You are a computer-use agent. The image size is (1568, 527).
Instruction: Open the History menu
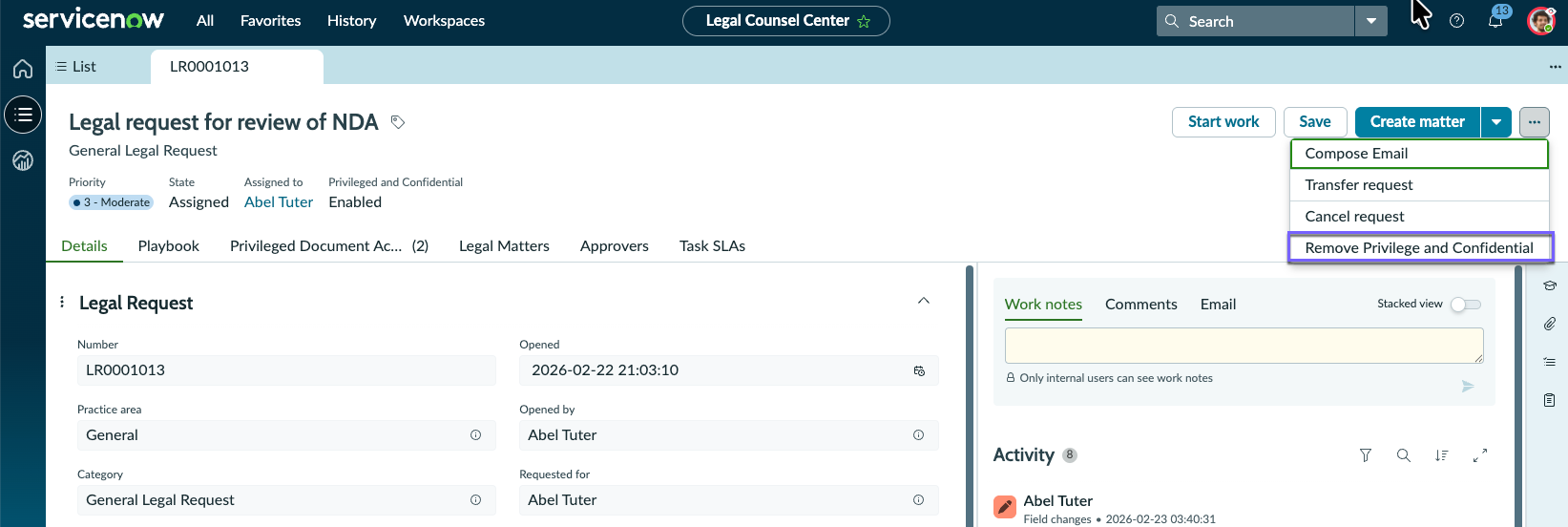[351, 21]
